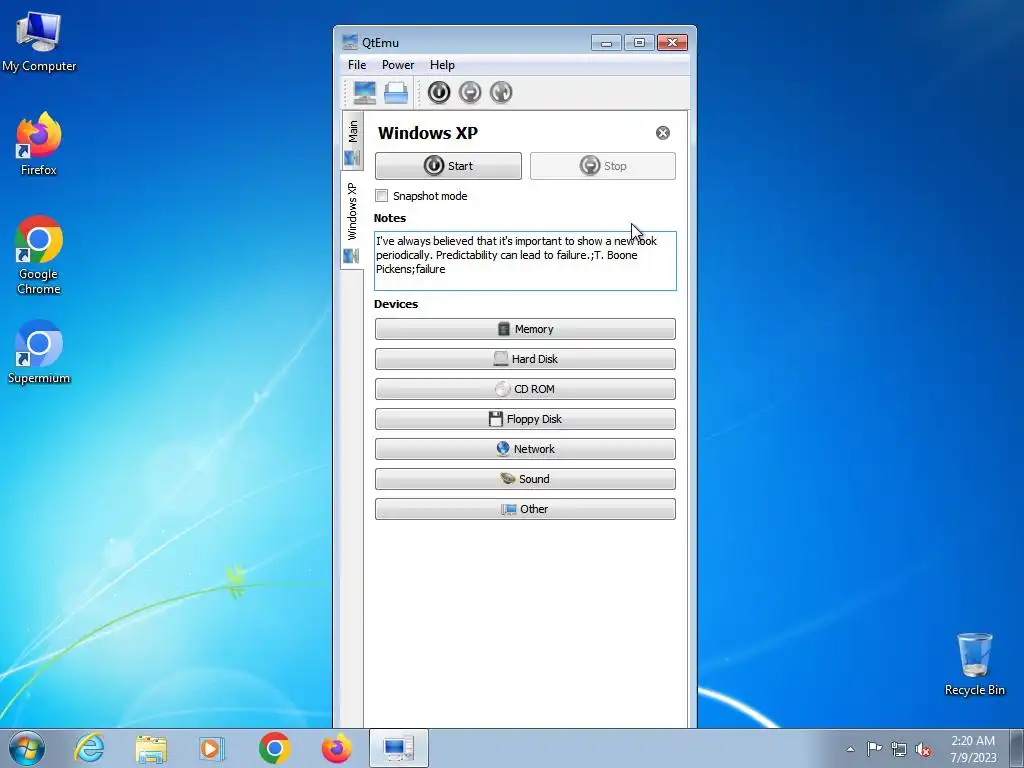This screenshot has width=1024, height=768.
Task: Open the Help menu
Action: 442,65
